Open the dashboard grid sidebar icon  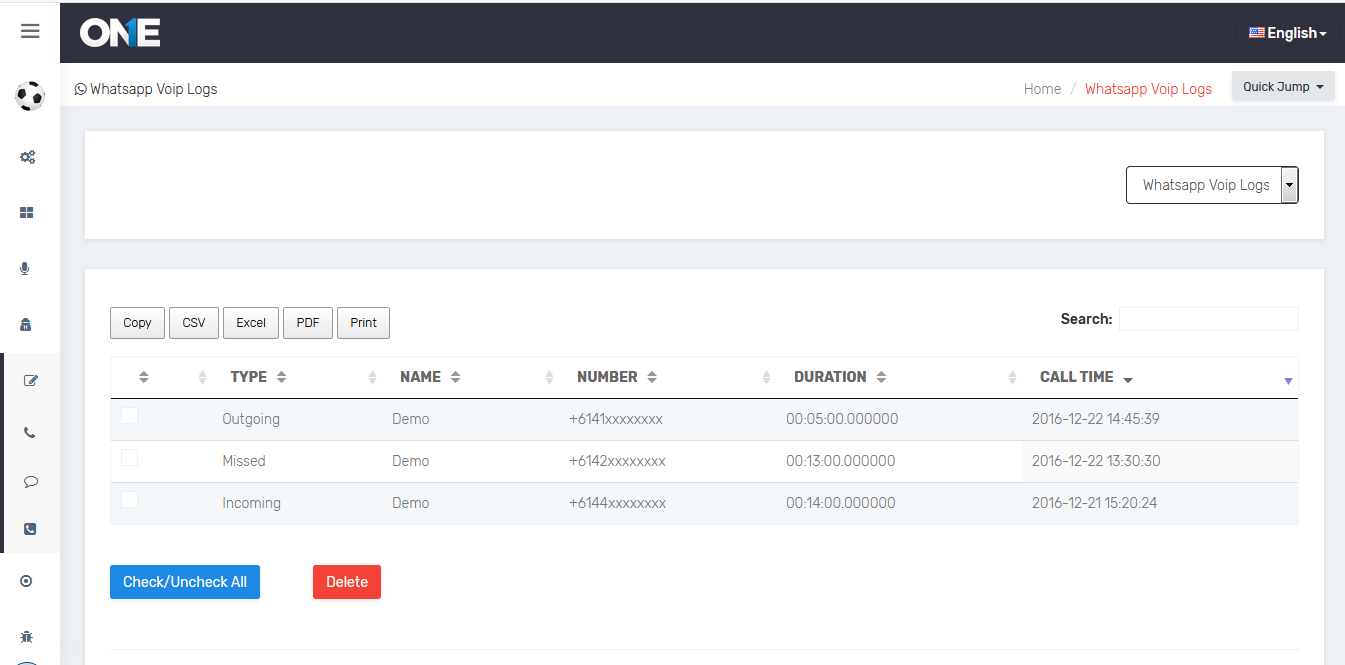[x=28, y=213]
